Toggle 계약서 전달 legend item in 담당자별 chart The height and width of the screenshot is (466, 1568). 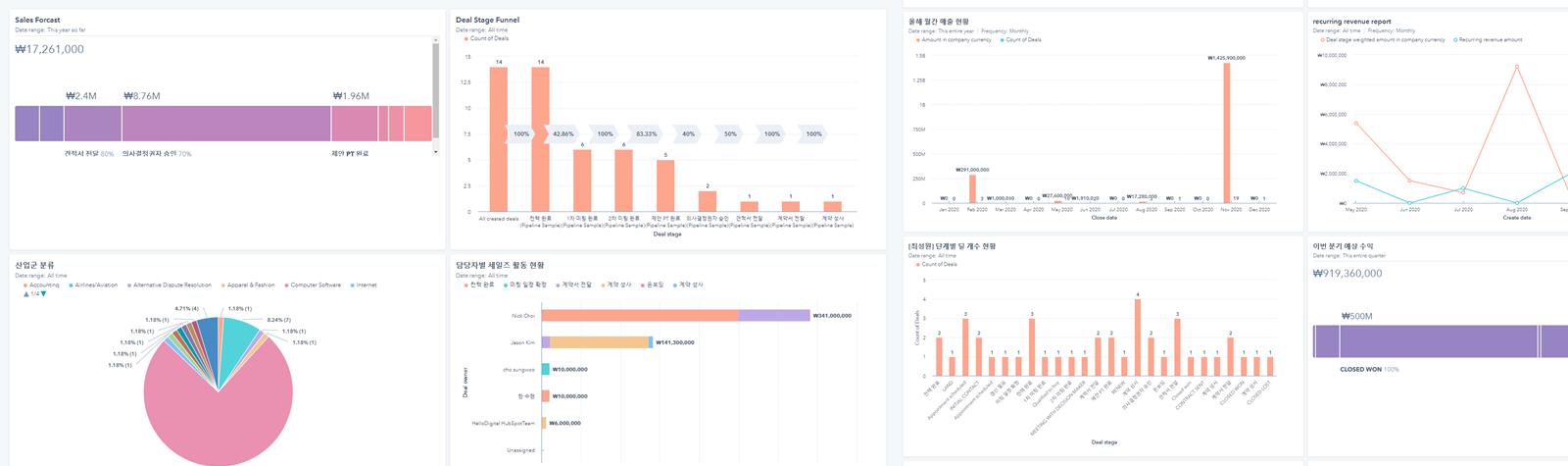pyautogui.click(x=573, y=285)
